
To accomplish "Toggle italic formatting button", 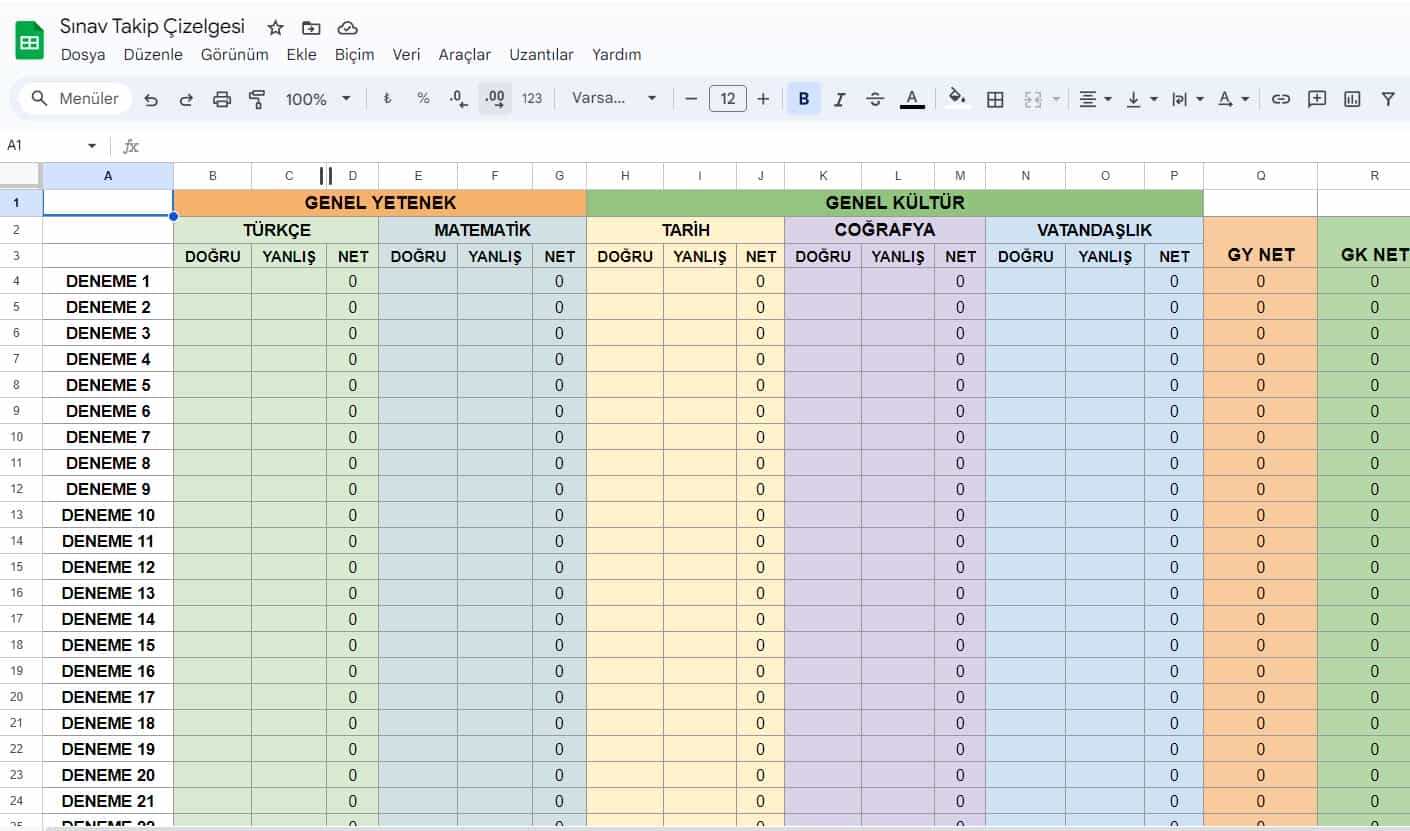I will point(839,99).
